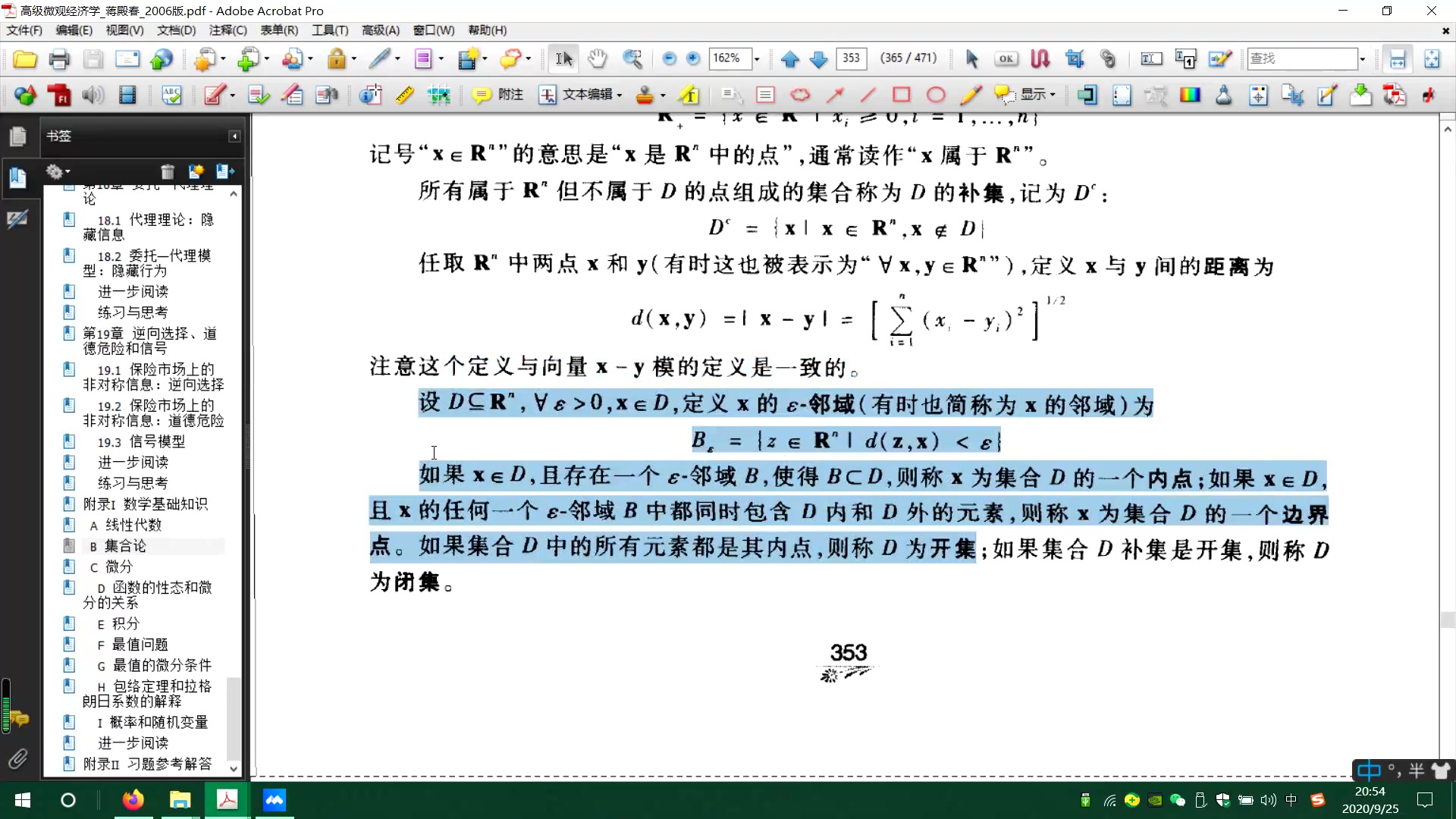Expand the Create PDF dropdown arrow
The width and height of the screenshot is (1456, 819).
(x=224, y=59)
